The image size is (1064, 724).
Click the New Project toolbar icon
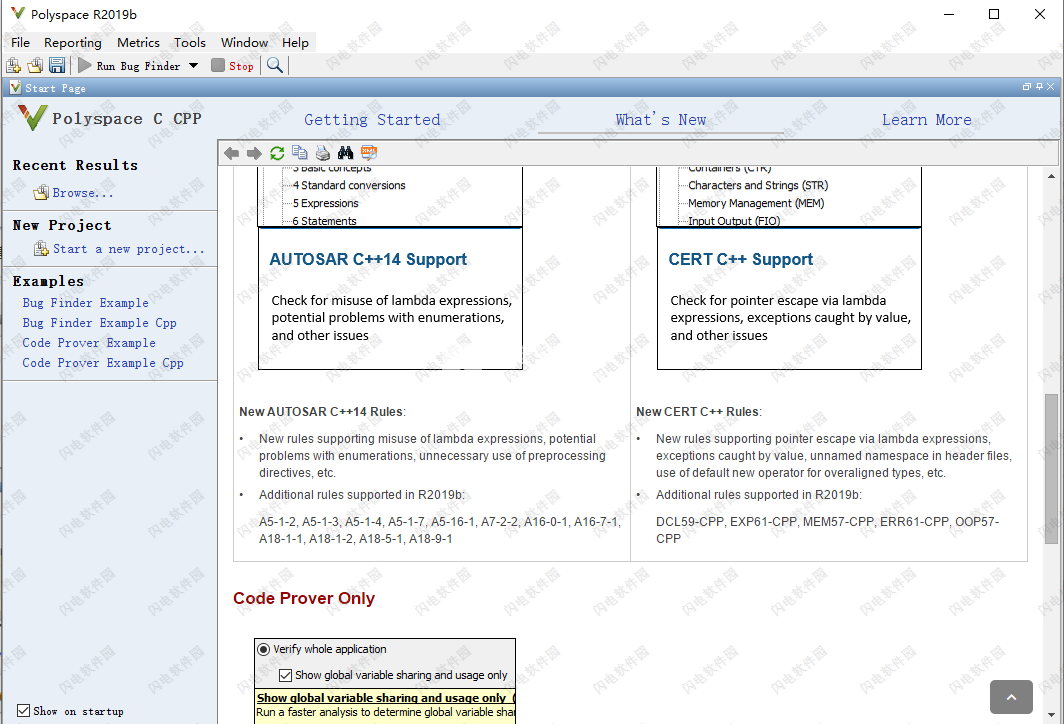coord(13,65)
